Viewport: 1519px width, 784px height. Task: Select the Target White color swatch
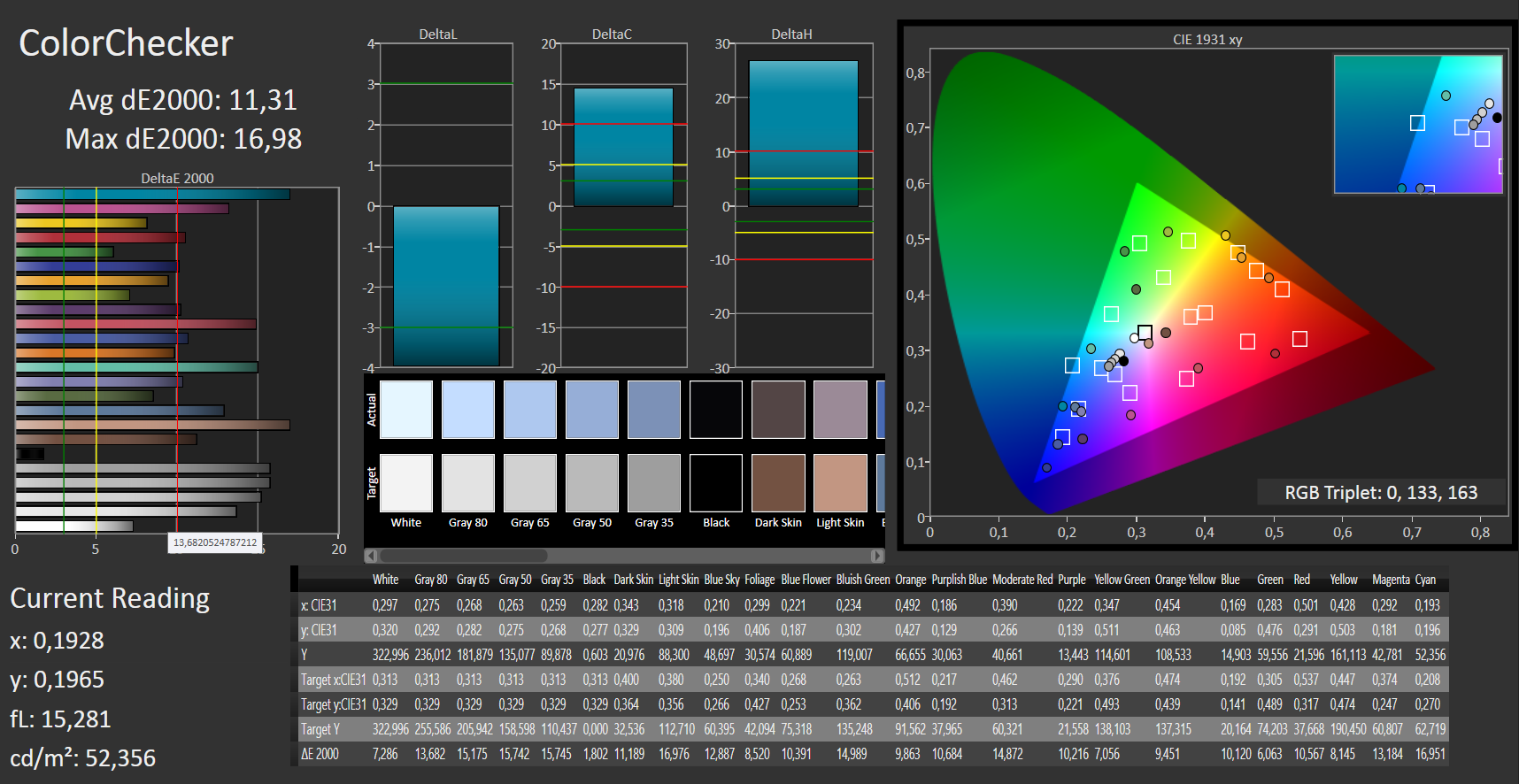pyautogui.click(x=406, y=483)
